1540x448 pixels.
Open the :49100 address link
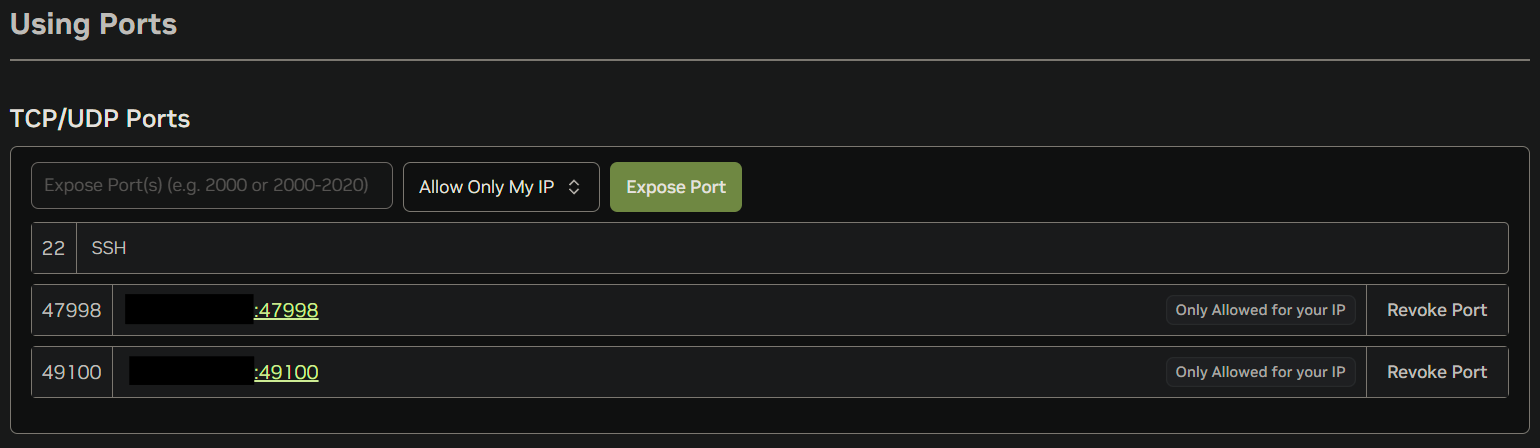pos(287,372)
